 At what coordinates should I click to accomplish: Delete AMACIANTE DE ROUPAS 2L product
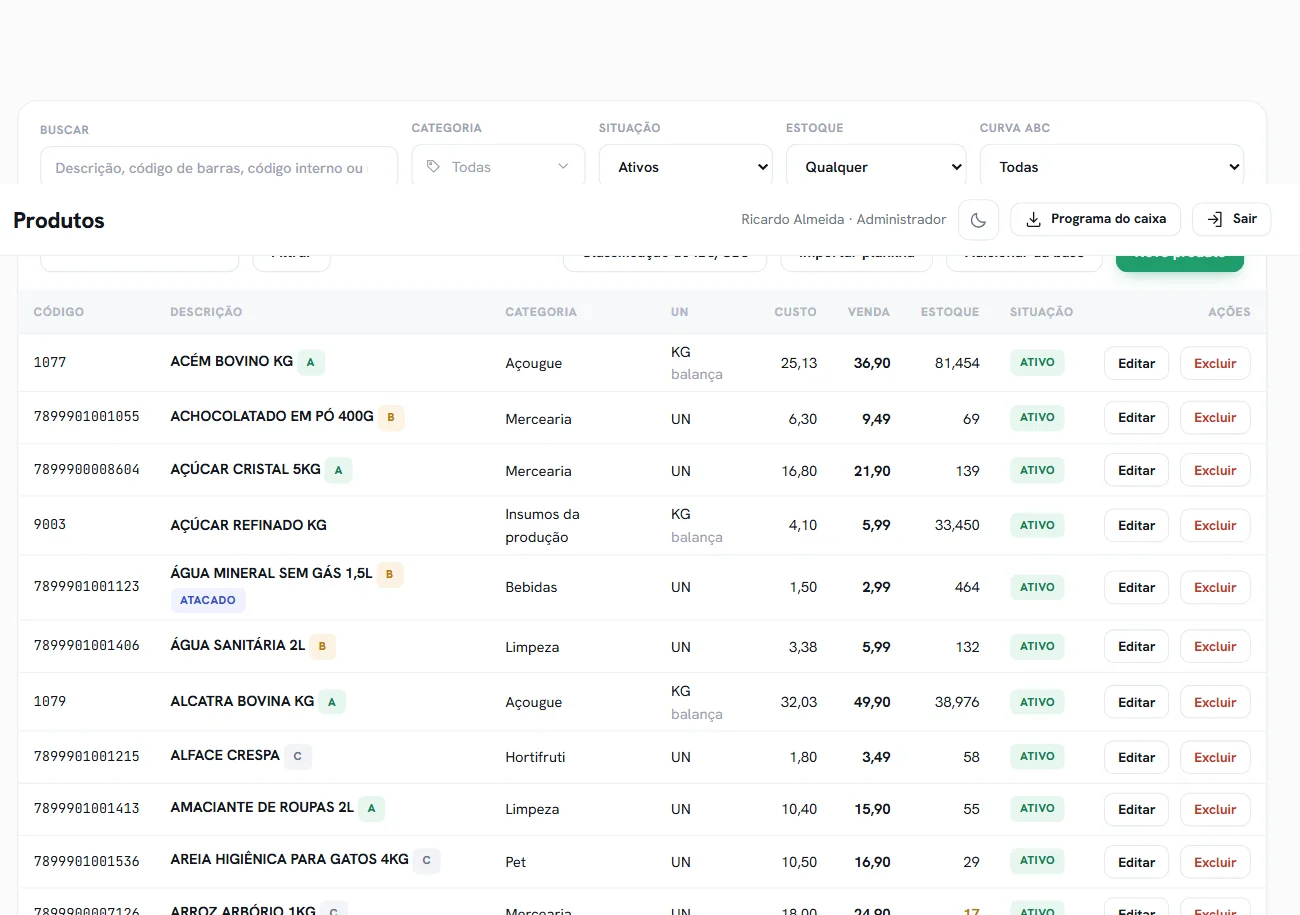click(1215, 809)
